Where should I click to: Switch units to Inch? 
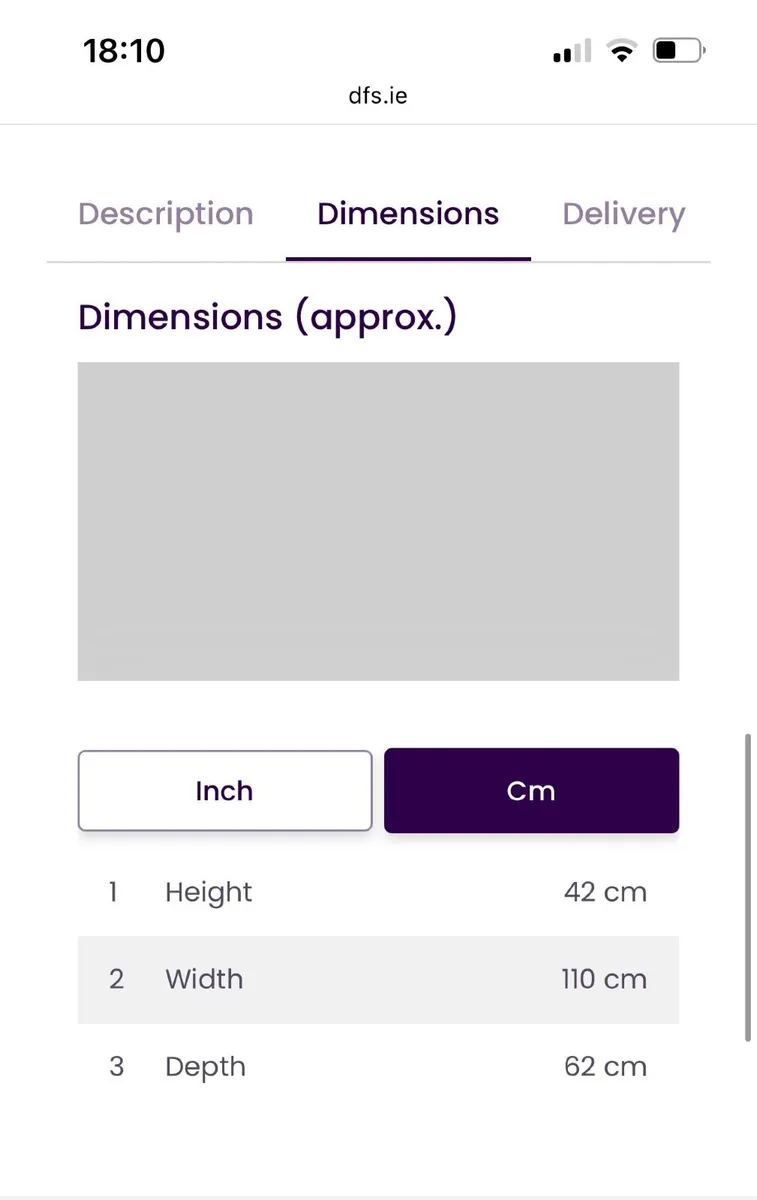[225, 791]
